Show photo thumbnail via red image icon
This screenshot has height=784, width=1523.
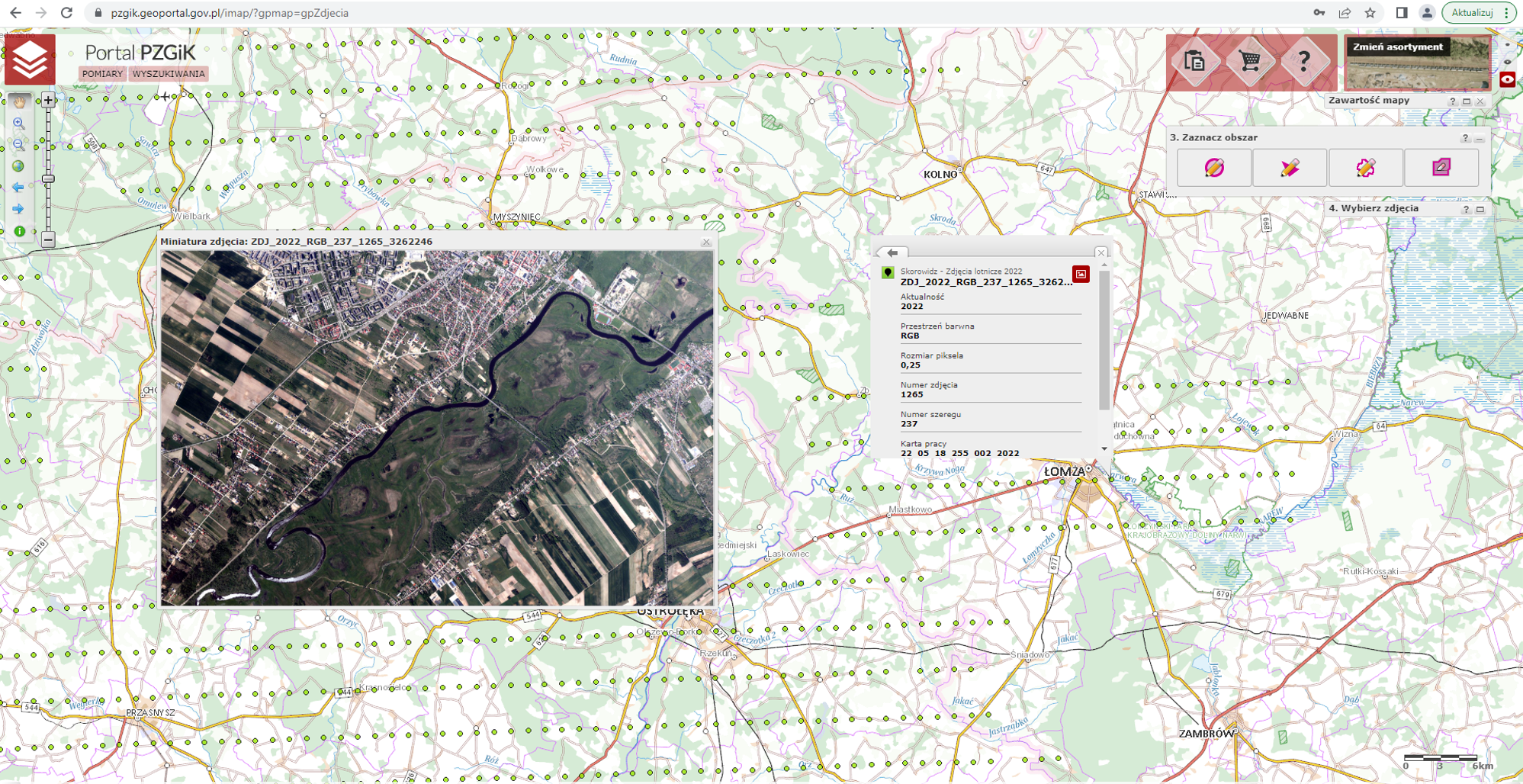click(1081, 275)
